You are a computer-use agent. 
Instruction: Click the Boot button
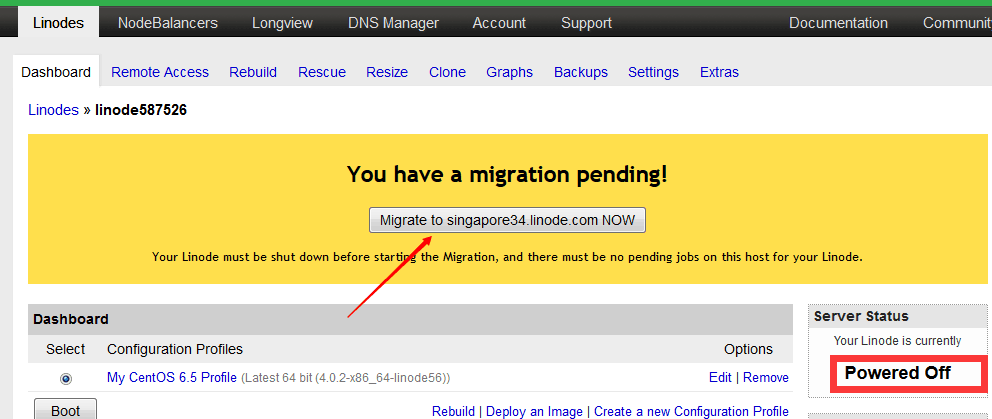[x=65, y=410]
